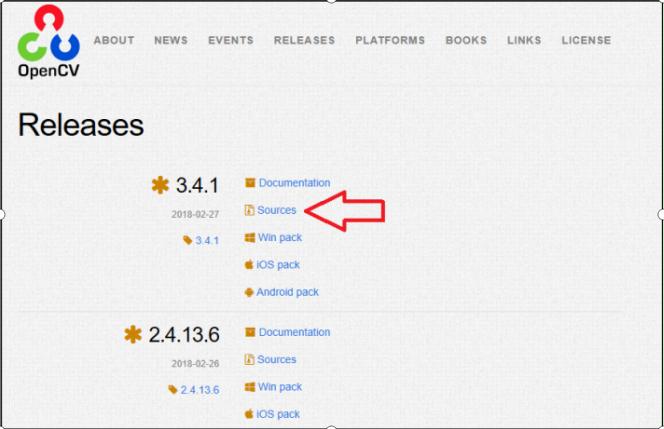Click the Releases page heading

[x=81, y=125]
